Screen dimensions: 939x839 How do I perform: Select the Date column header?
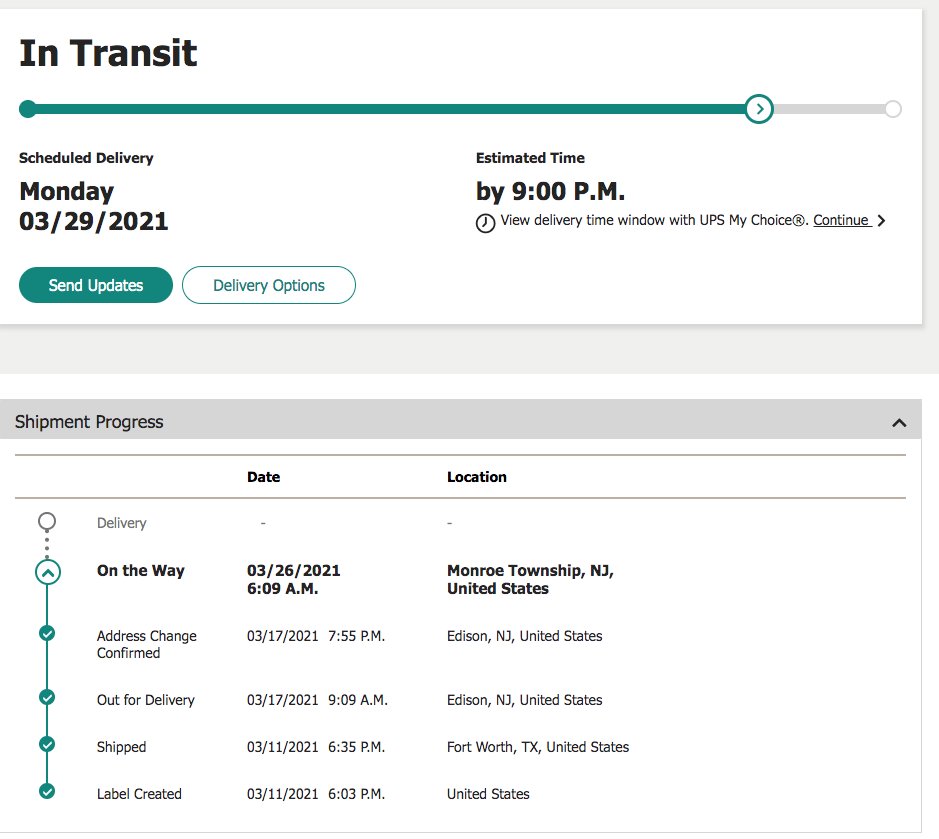tap(263, 477)
